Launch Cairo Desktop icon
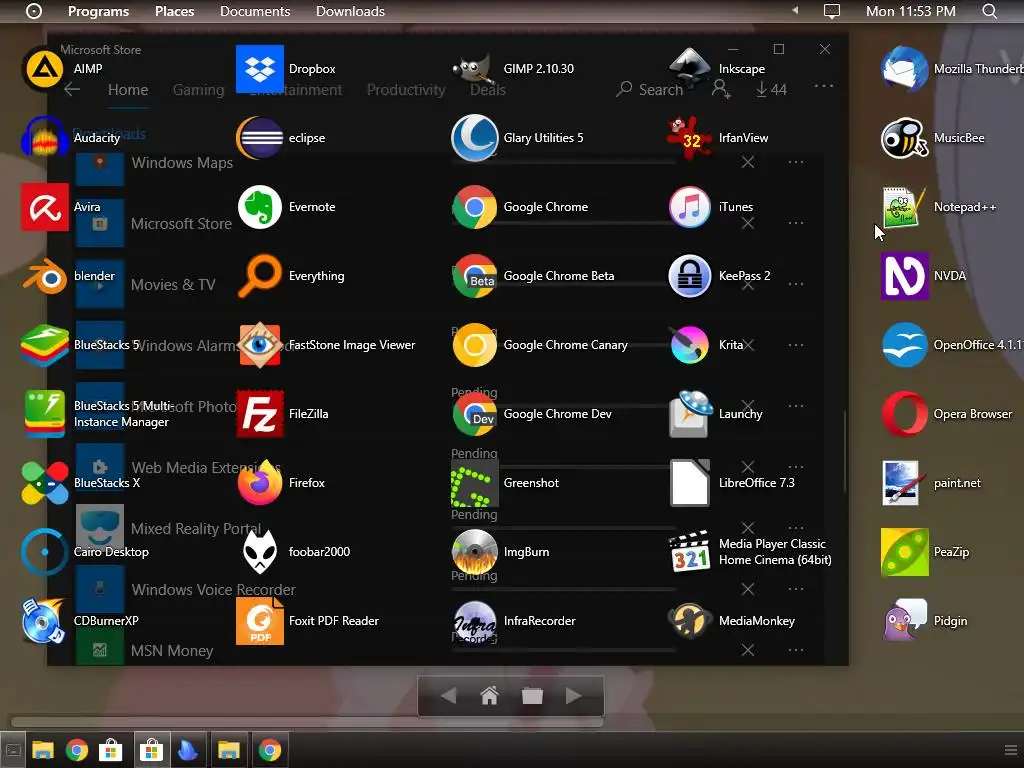1024x768 pixels. tap(44, 552)
